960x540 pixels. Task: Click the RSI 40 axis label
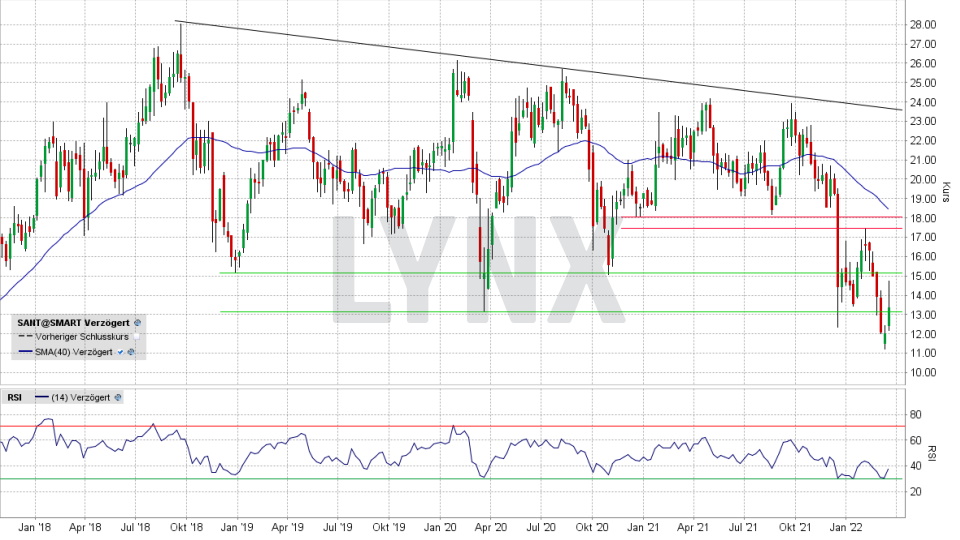[915, 466]
